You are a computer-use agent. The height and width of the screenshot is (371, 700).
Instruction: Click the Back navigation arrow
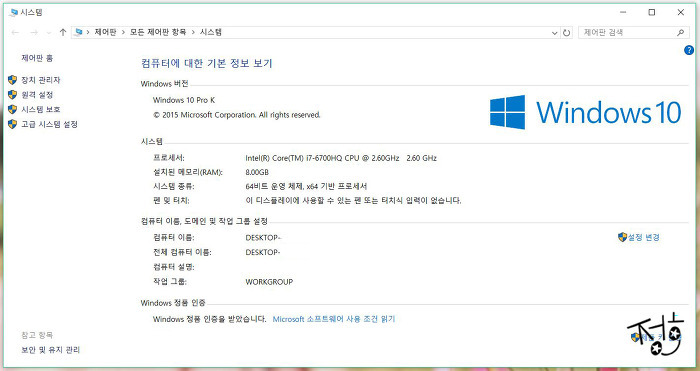click(15, 33)
